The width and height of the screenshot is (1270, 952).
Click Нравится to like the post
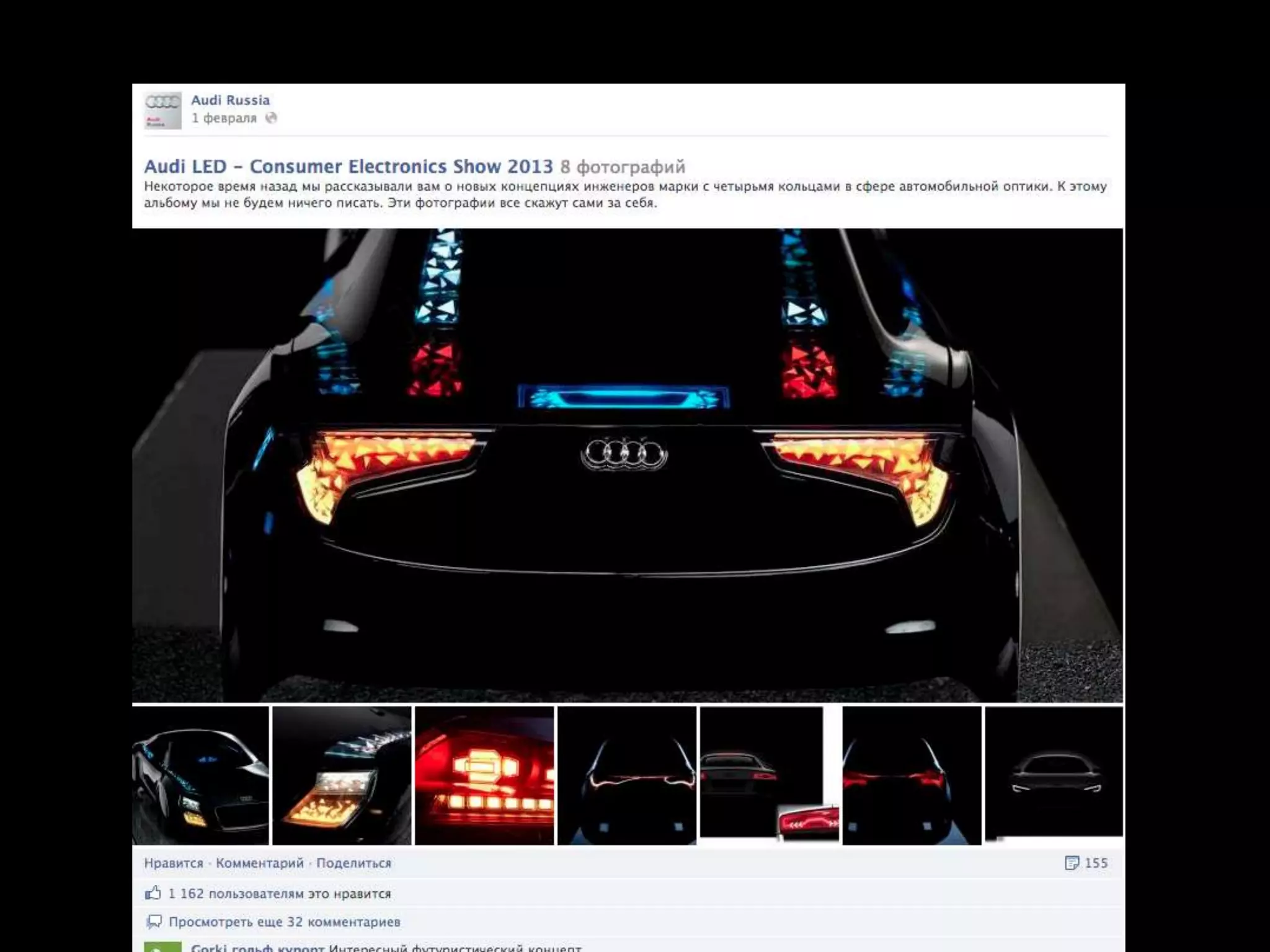click(174, 863)
